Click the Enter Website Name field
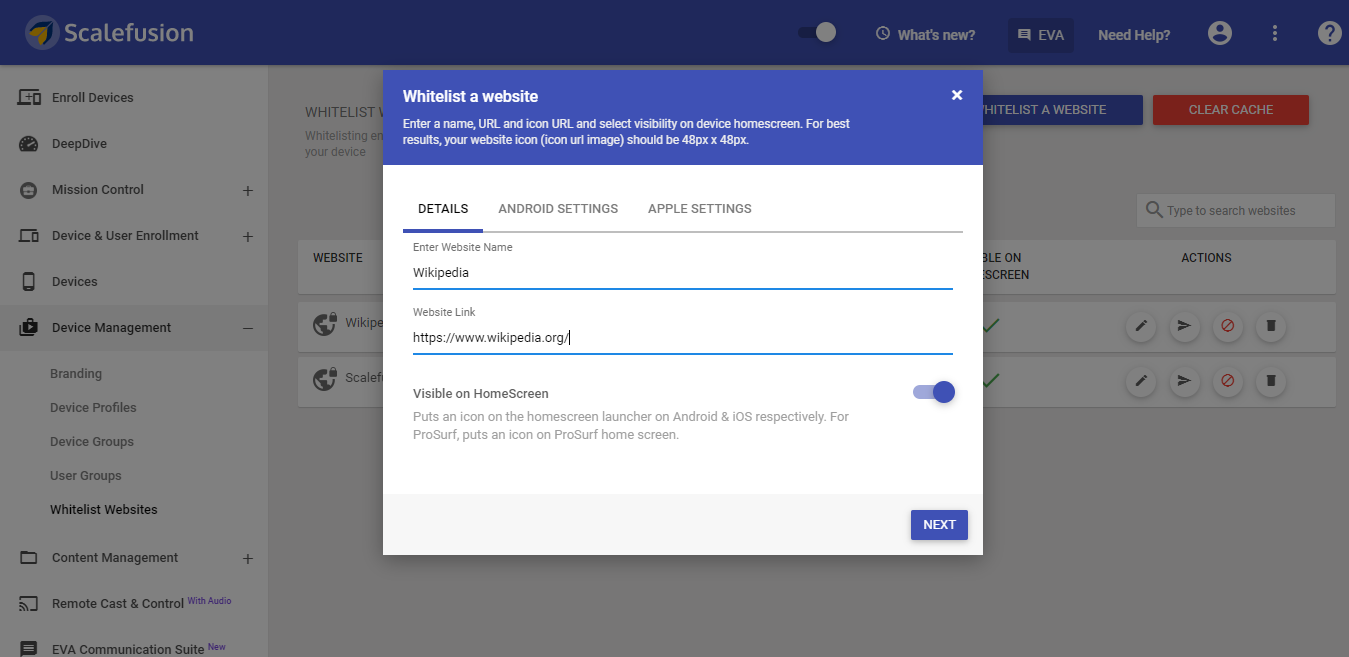 pos(683,272)
